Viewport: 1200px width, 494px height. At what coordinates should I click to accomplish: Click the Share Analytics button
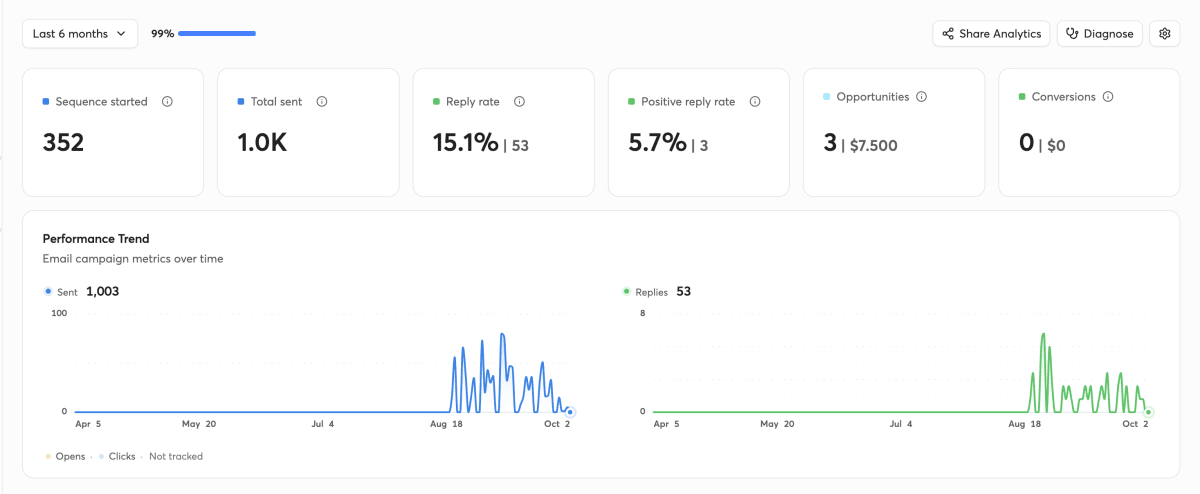991,33
